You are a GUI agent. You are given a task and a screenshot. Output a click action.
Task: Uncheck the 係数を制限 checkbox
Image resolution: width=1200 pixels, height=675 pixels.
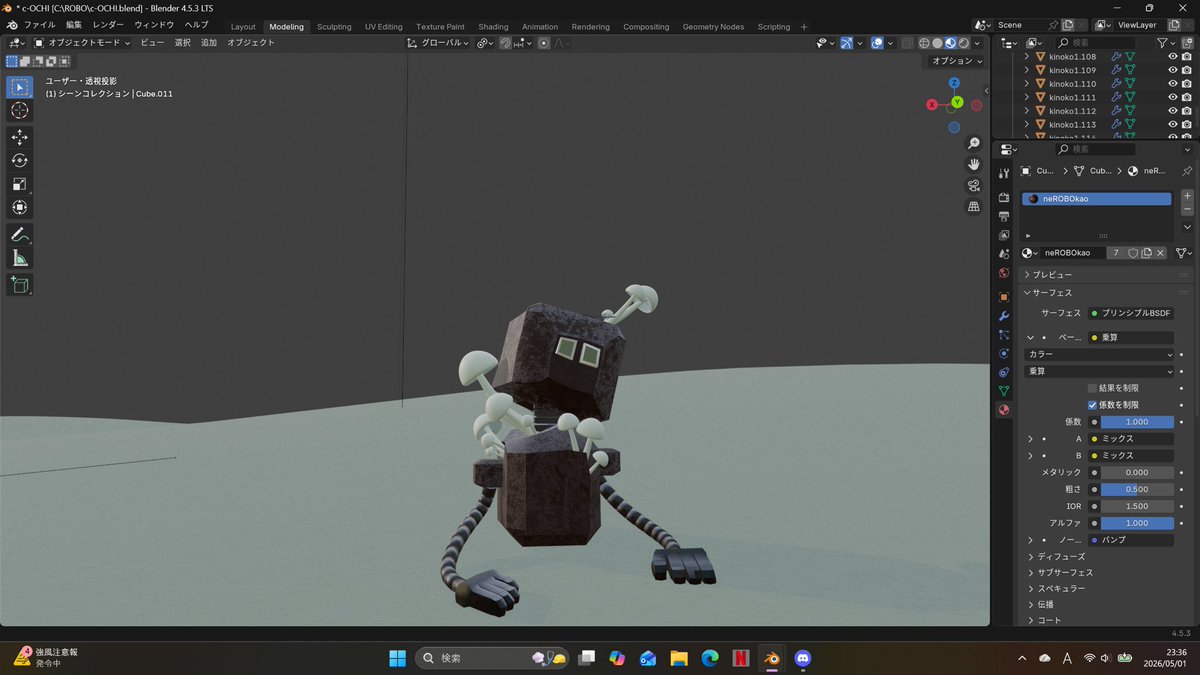1092,405
